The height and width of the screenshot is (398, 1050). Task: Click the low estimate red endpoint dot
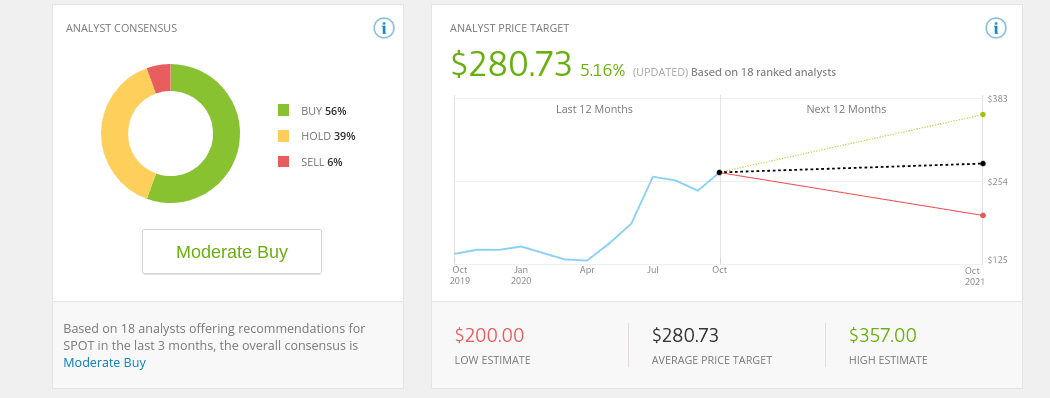(982, 215)
